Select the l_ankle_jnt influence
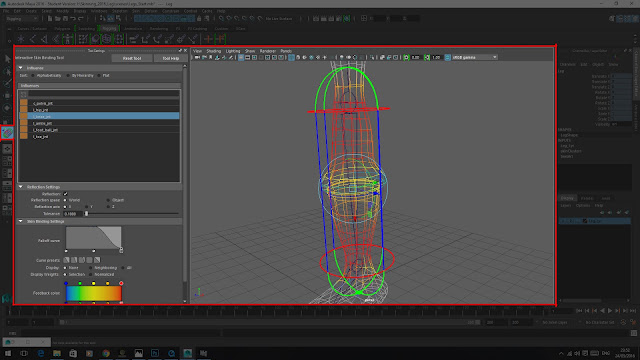The image size is (640, 360). click(x=99, y=123)
